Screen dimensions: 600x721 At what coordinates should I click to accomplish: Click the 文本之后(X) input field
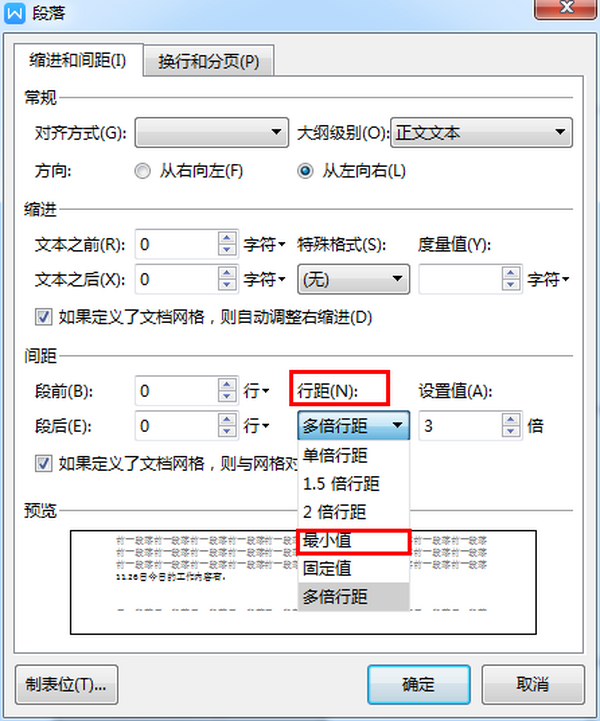click(x=177, y=279)
